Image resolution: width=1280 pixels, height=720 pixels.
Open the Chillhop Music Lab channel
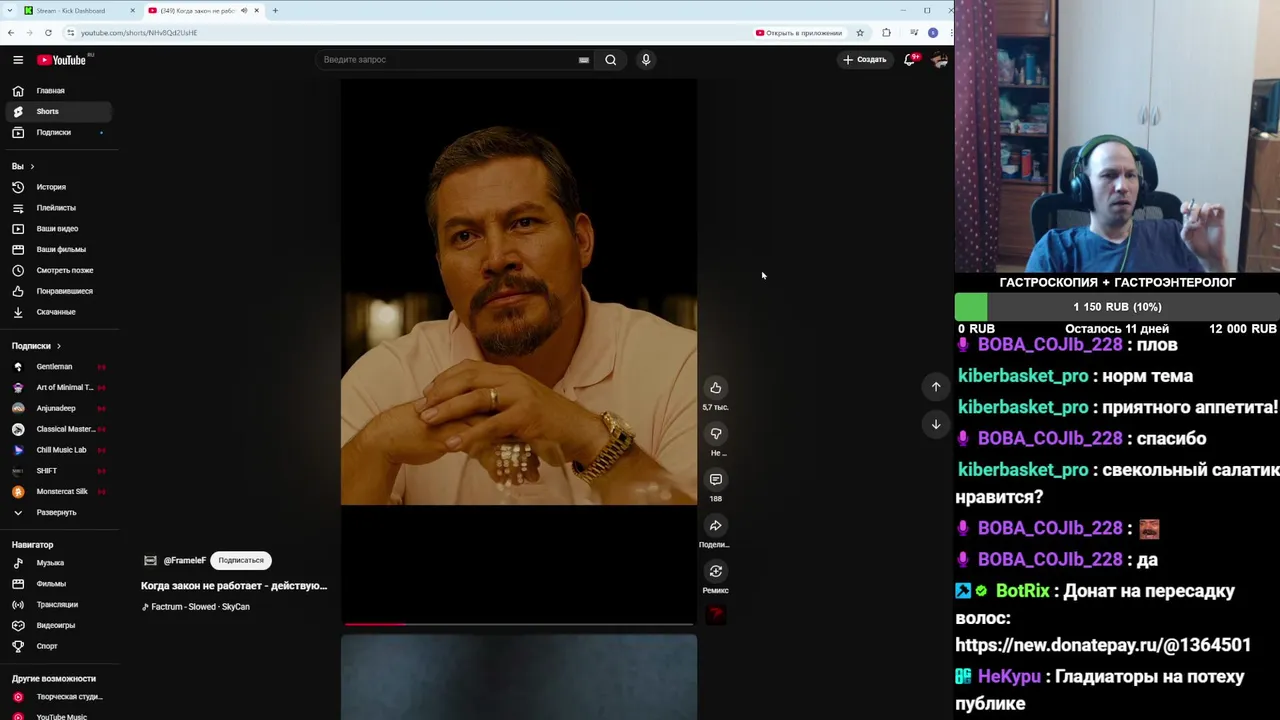pyautogui.click(x=58, y=450)
